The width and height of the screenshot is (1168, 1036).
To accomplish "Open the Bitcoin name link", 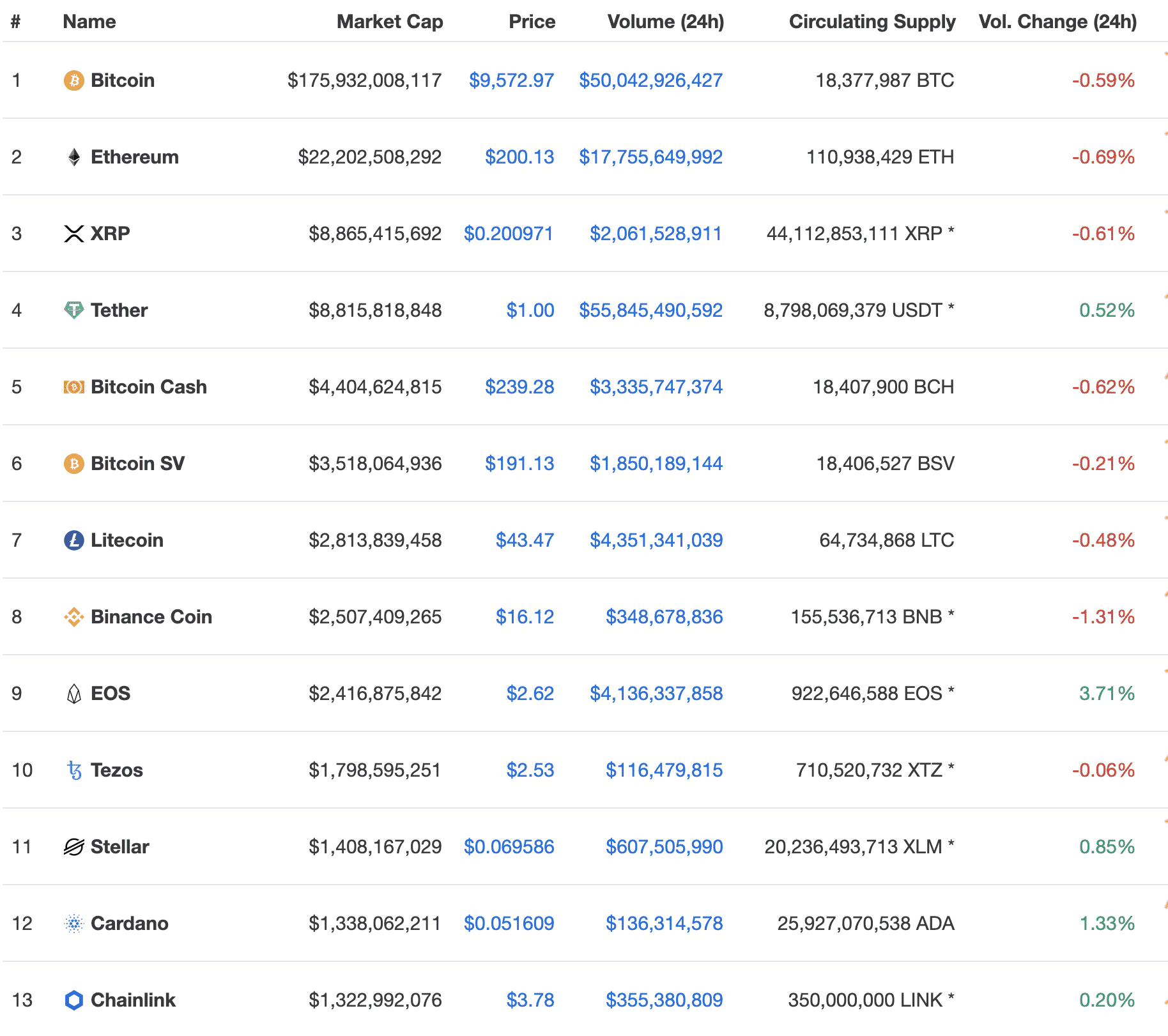I will [123, 80].
